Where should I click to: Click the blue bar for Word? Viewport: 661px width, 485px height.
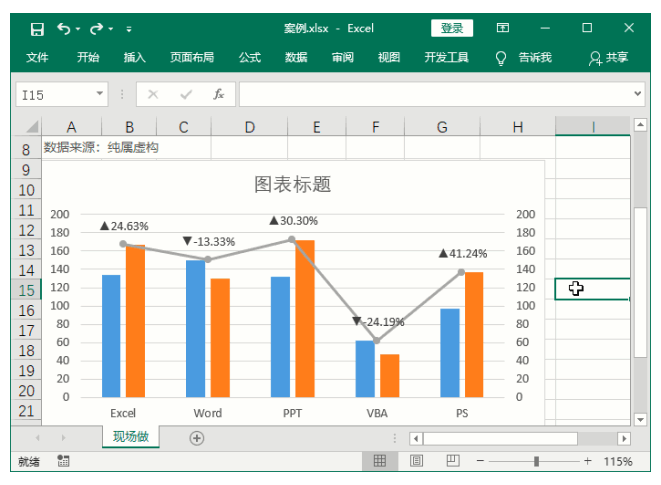196,329
